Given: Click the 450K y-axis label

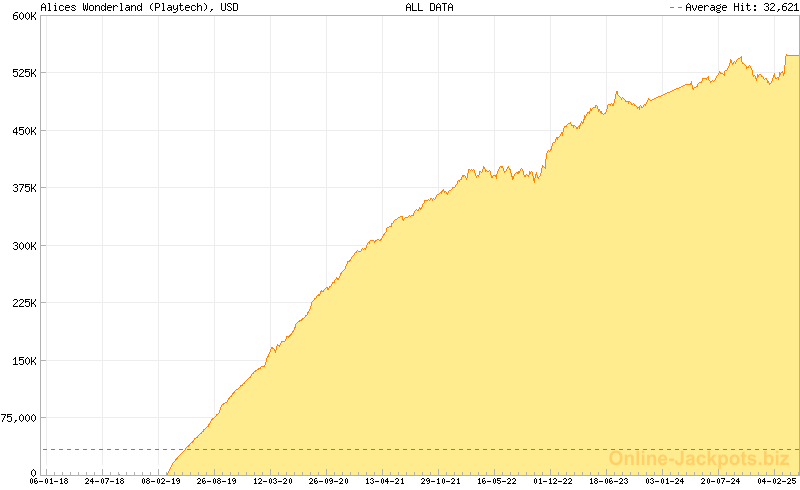Looking at the screenshot, I should pos(21,131).
